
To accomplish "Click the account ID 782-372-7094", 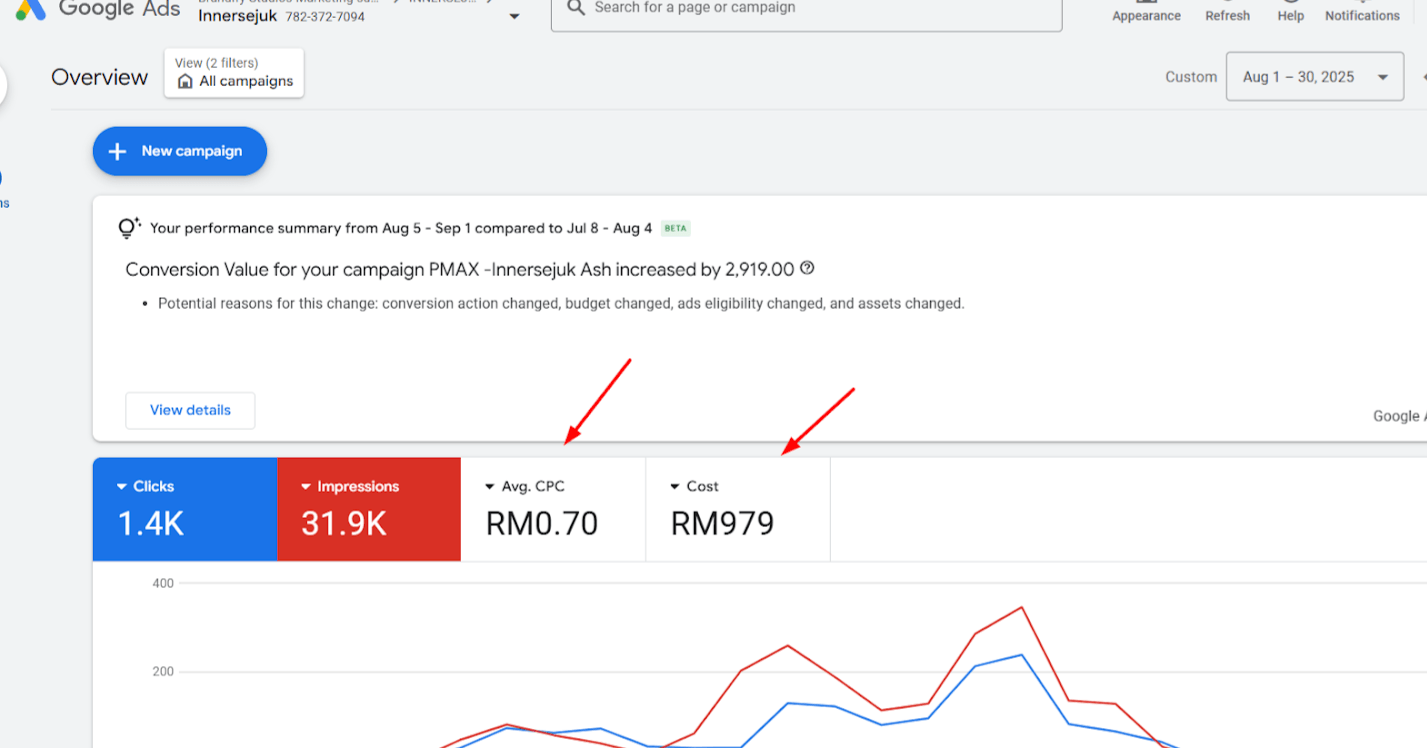I will click(x=325, y=17).
